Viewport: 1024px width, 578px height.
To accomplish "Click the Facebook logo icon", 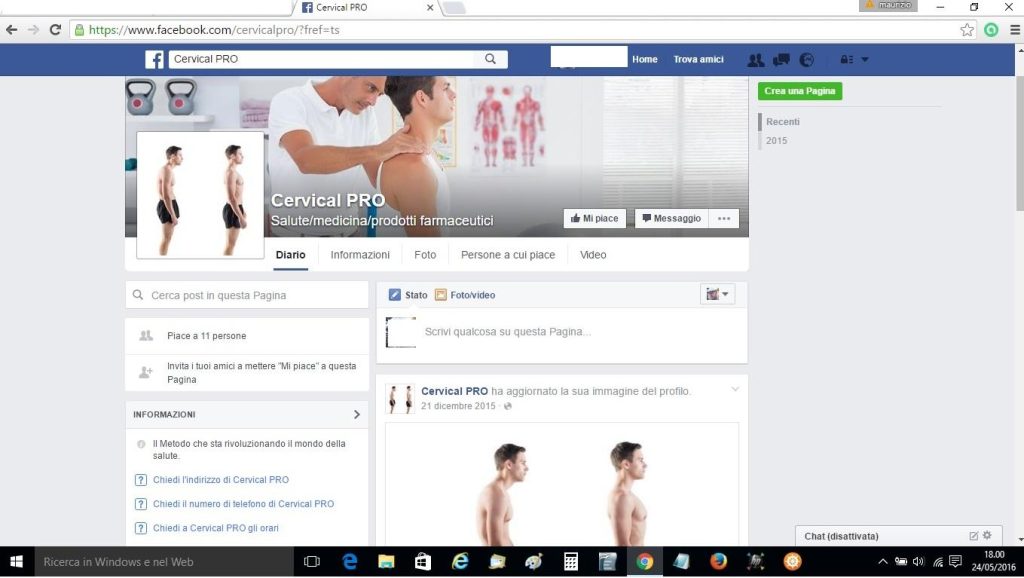I will pyautogui.click(x=154, y=59).
